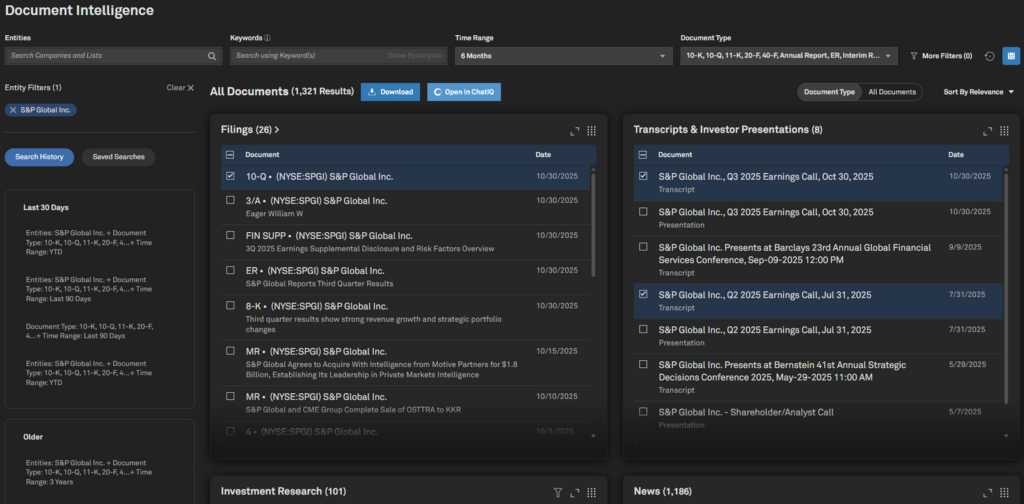Expand the Filings panel to full view
The width and height of the screenshot is (1024, 504).
click(575, 131)
